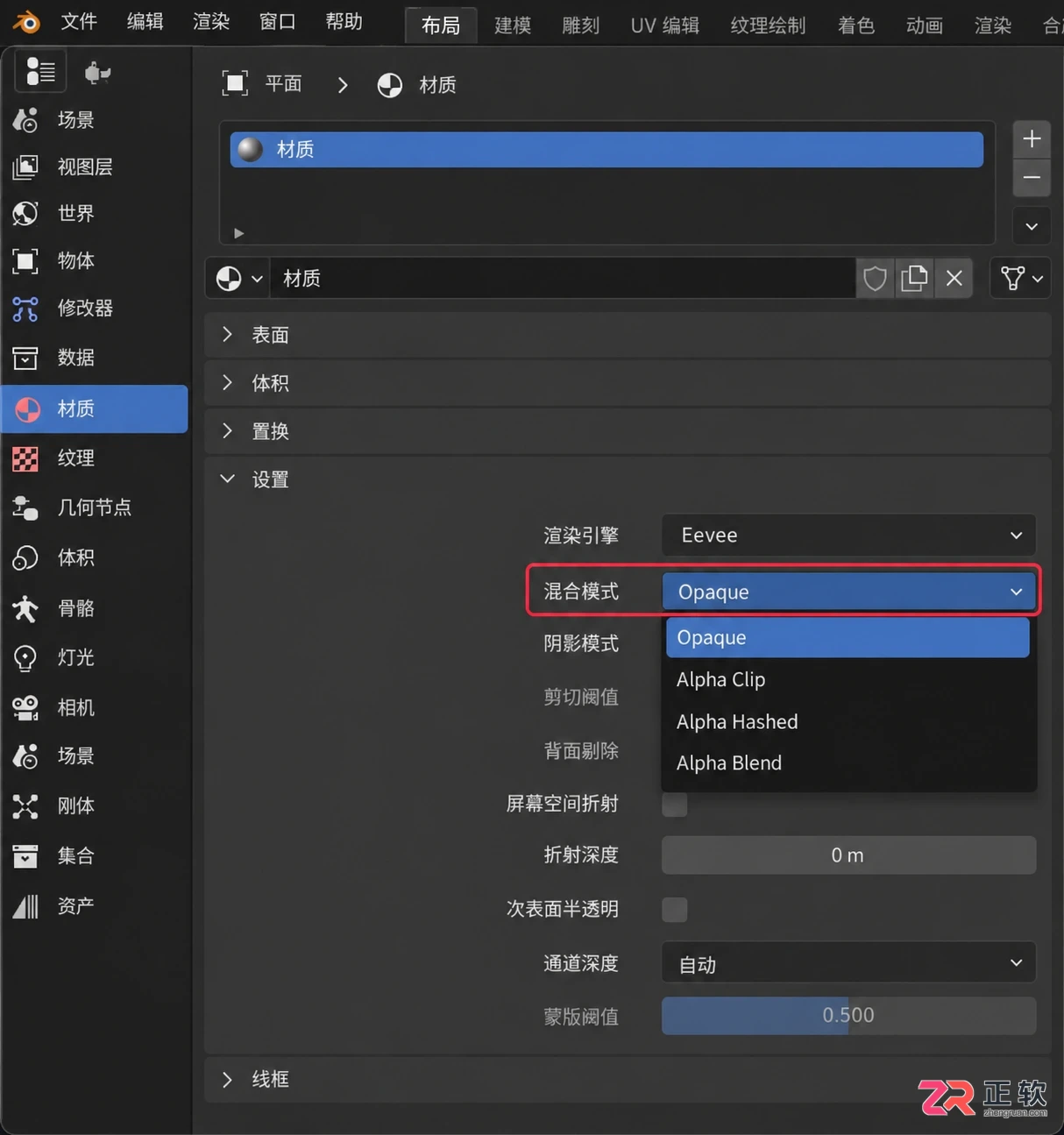This screenshot has width=1064, height=1135.
Task: Duplicate material with new copy icon
Action: click(x=914, y=279)
